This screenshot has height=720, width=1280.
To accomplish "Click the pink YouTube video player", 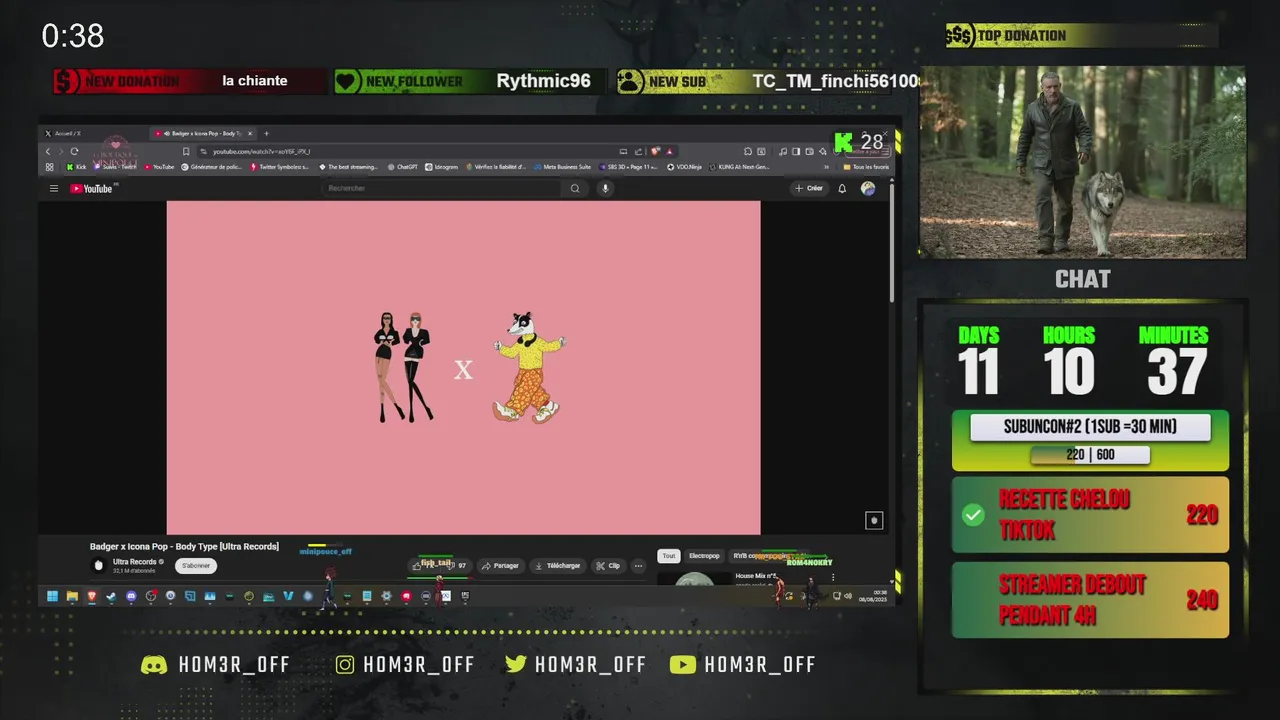I will tap(463, 367).
